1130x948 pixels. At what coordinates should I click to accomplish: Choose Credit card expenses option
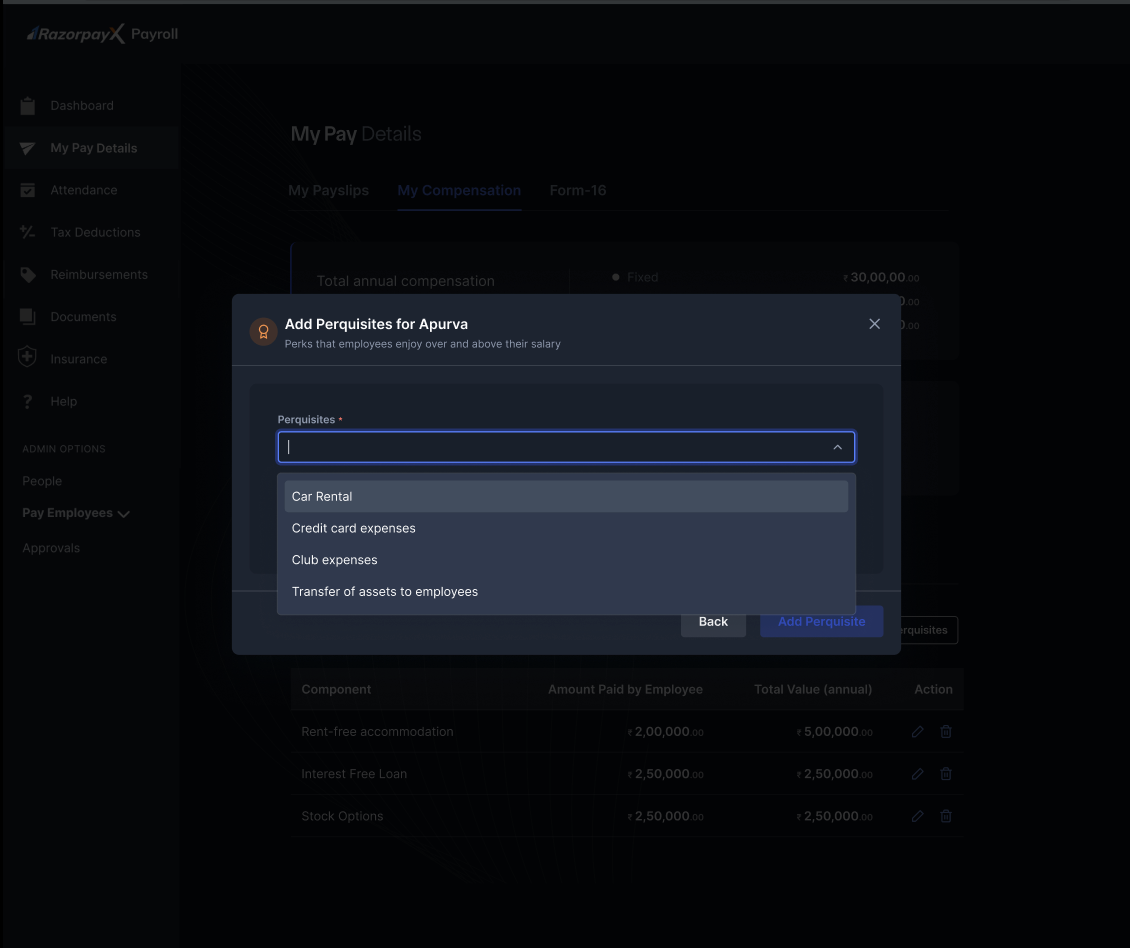tap(566, 528)
